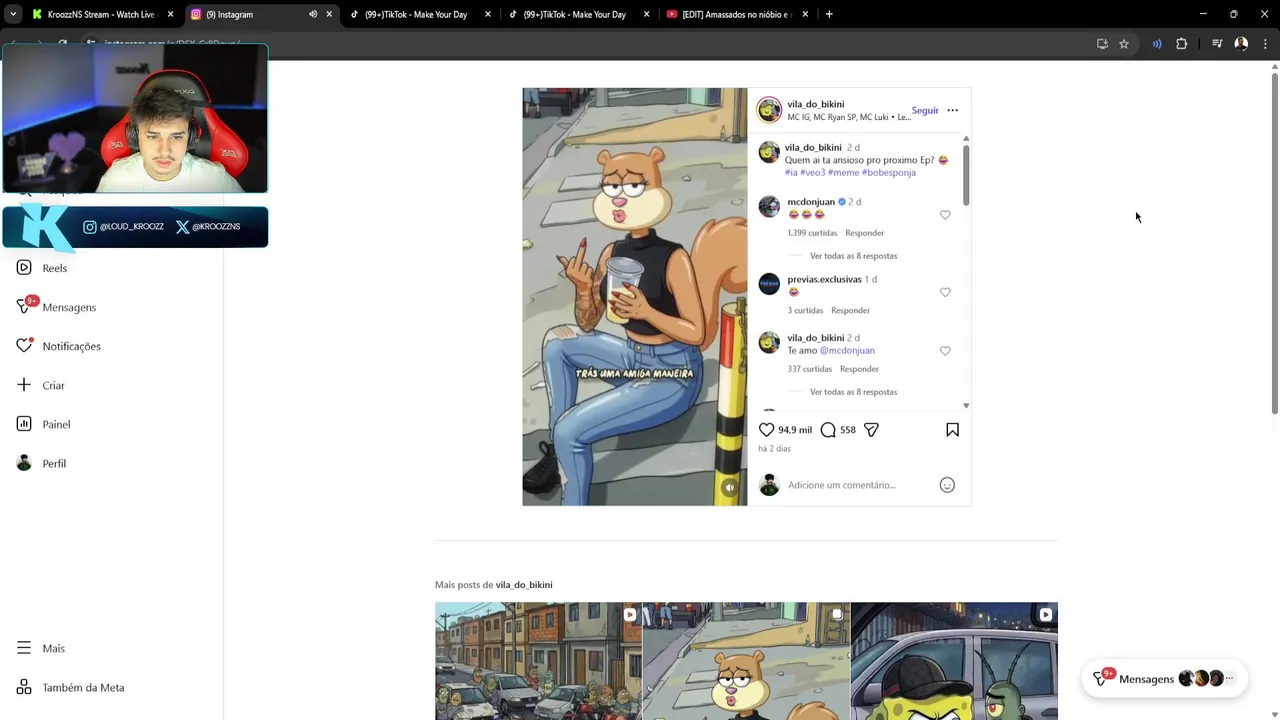
Task: Like the post with heart icon
Action: [x=767, y=429]
